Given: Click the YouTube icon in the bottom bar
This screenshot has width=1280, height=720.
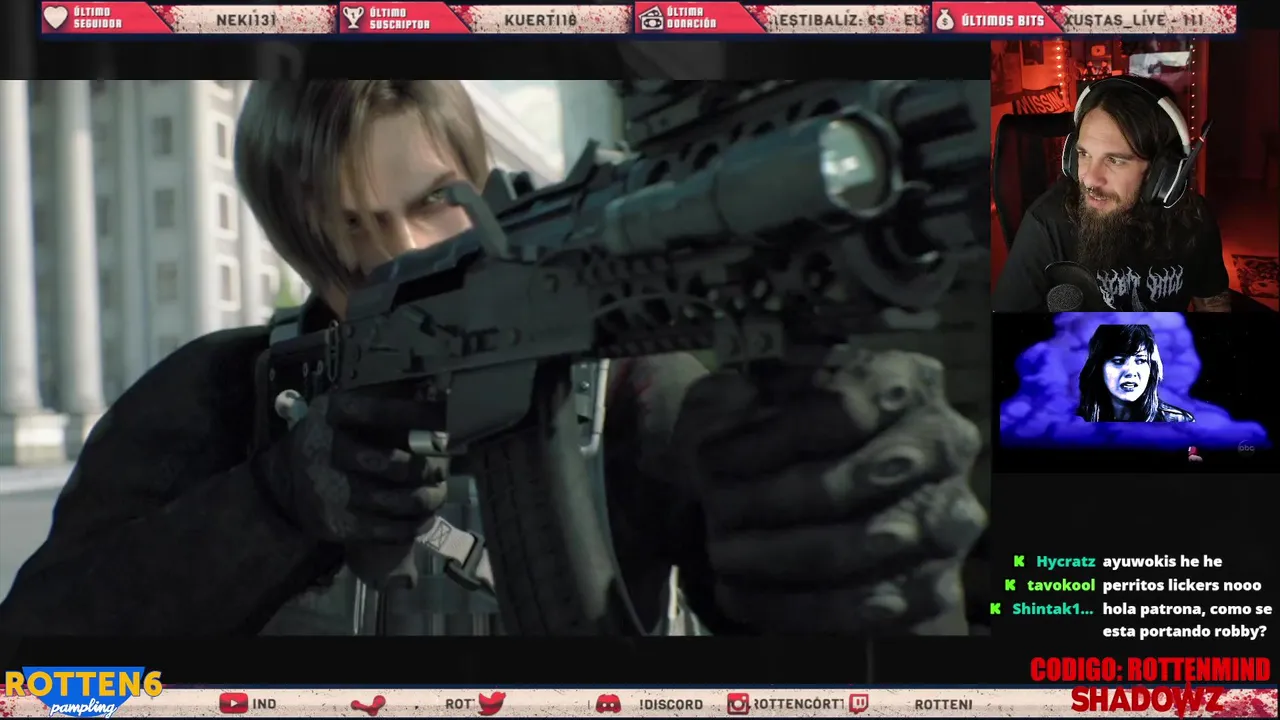Looking at the screenshot, I should pyautogui.click(x=233, y=704).
